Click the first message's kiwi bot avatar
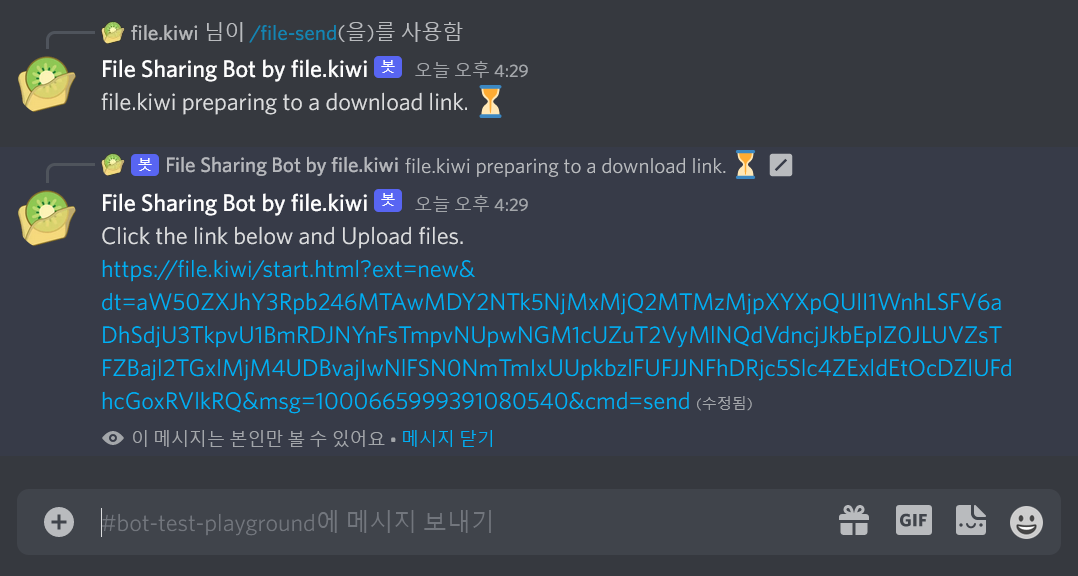 point(47,84)
